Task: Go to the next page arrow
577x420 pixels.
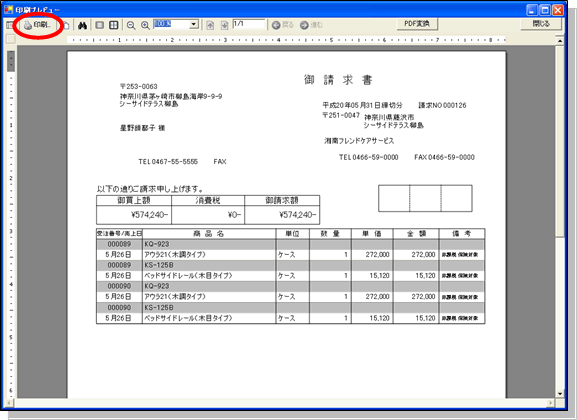Action: pos(224,25)
